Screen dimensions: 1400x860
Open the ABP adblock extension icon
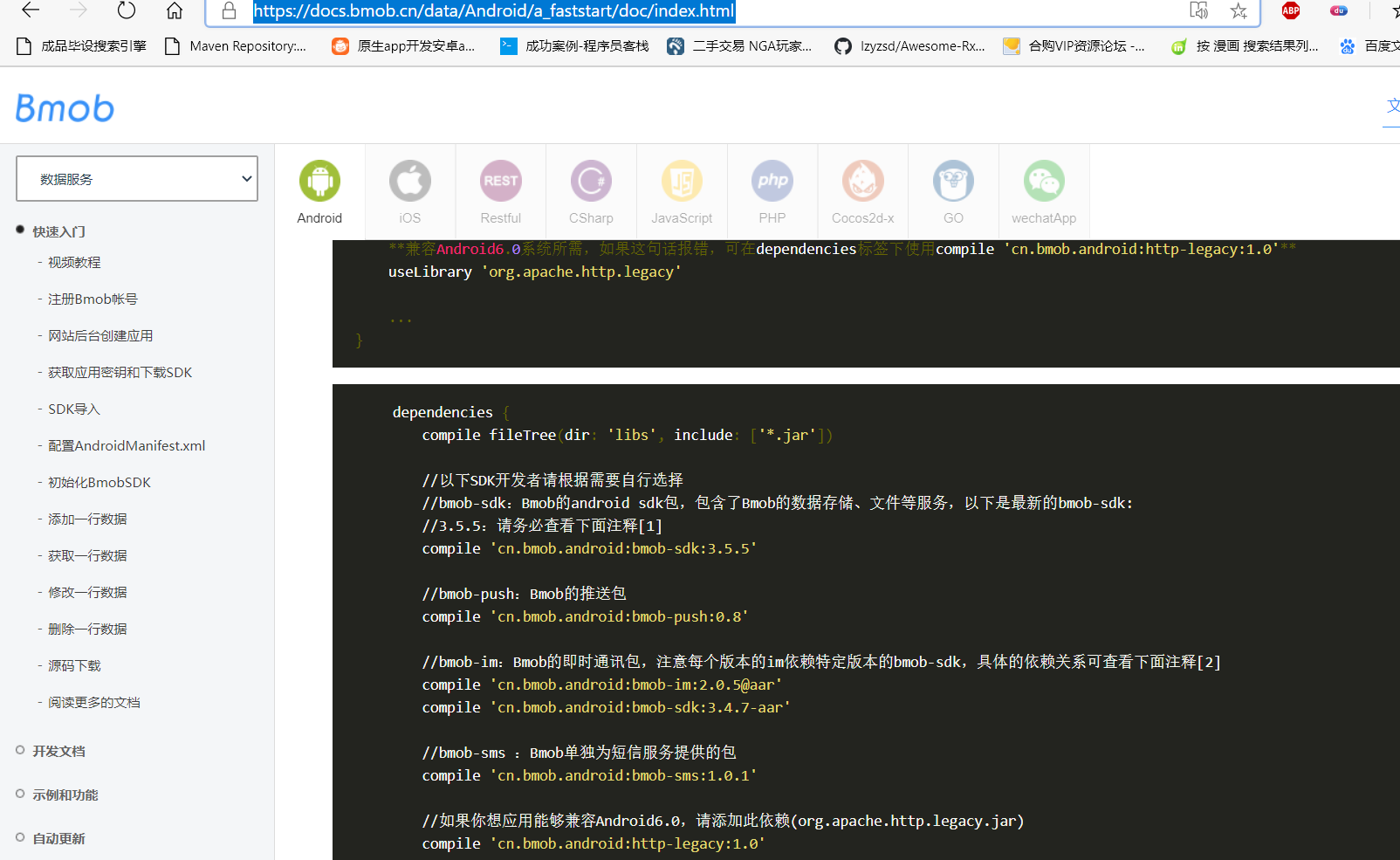tap(1291, 10)
